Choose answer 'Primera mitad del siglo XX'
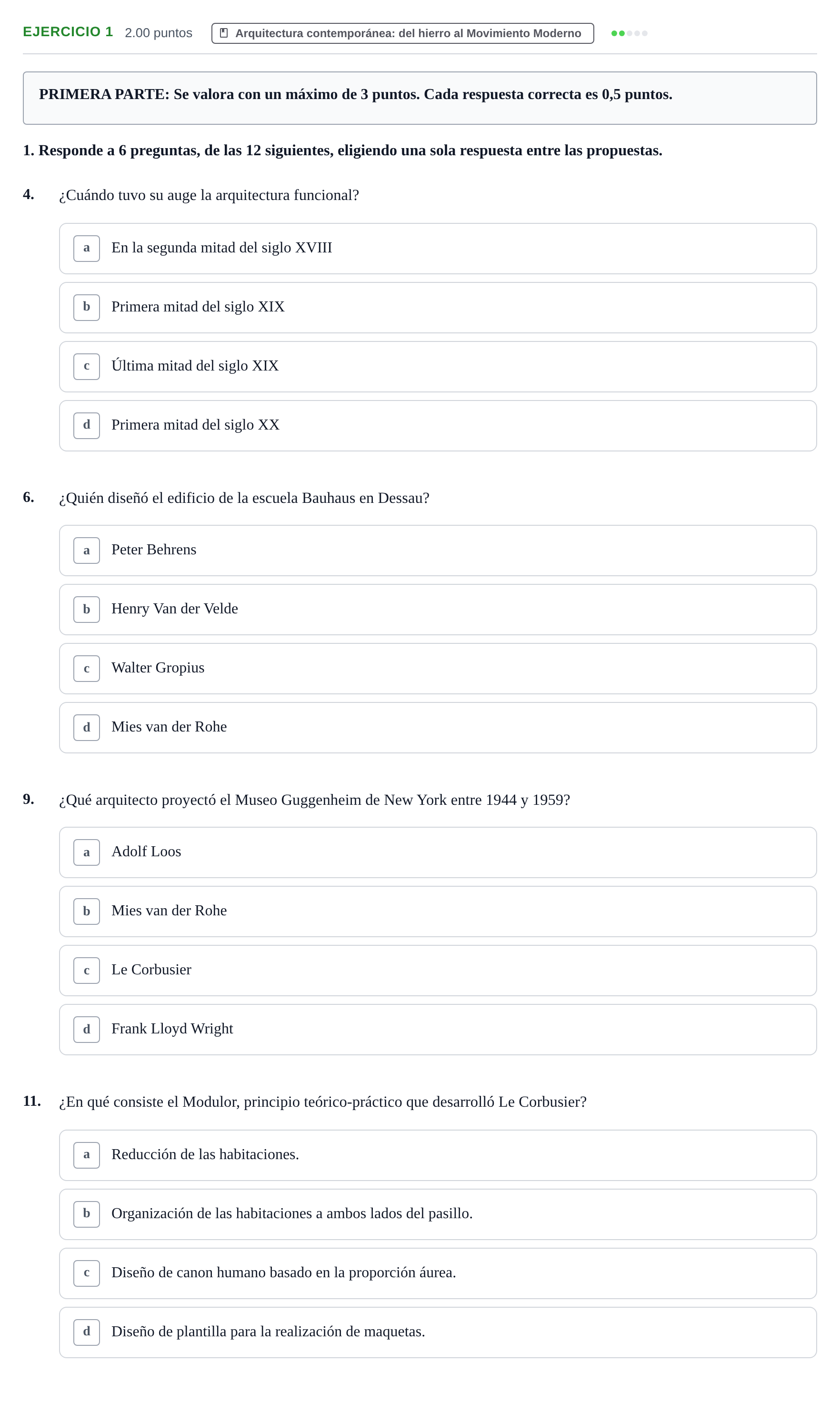This screenshot has height=1402, width=840. point(438,426)
